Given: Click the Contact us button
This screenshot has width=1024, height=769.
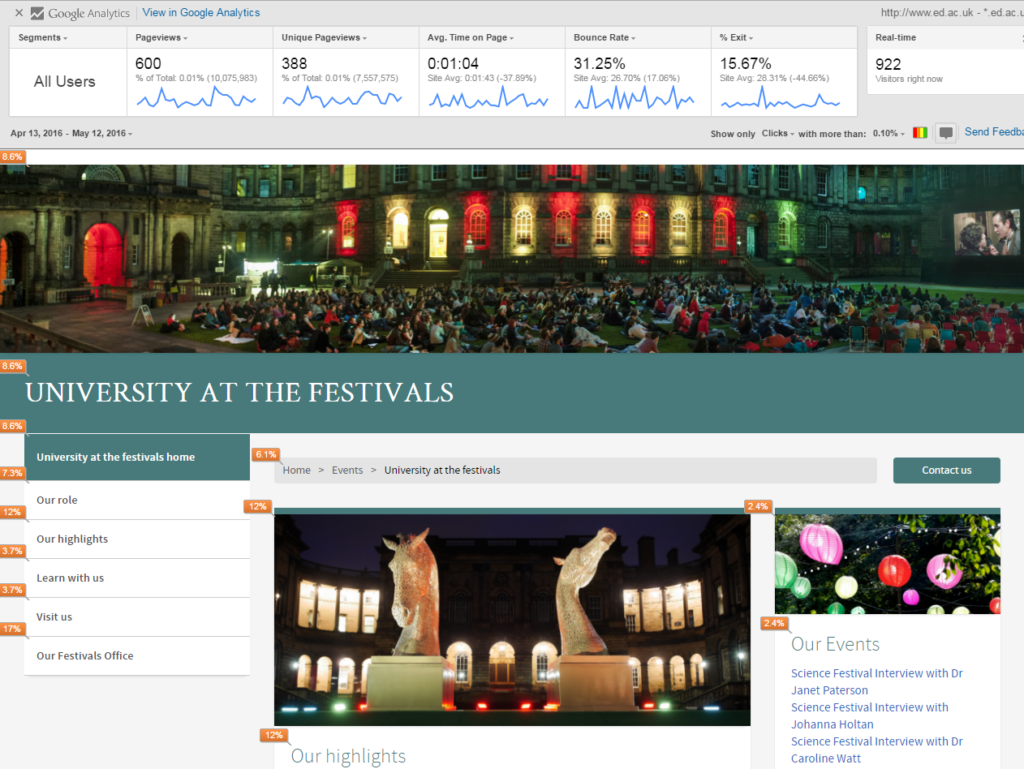Looking at the screenshot, I should pos(945,469).
